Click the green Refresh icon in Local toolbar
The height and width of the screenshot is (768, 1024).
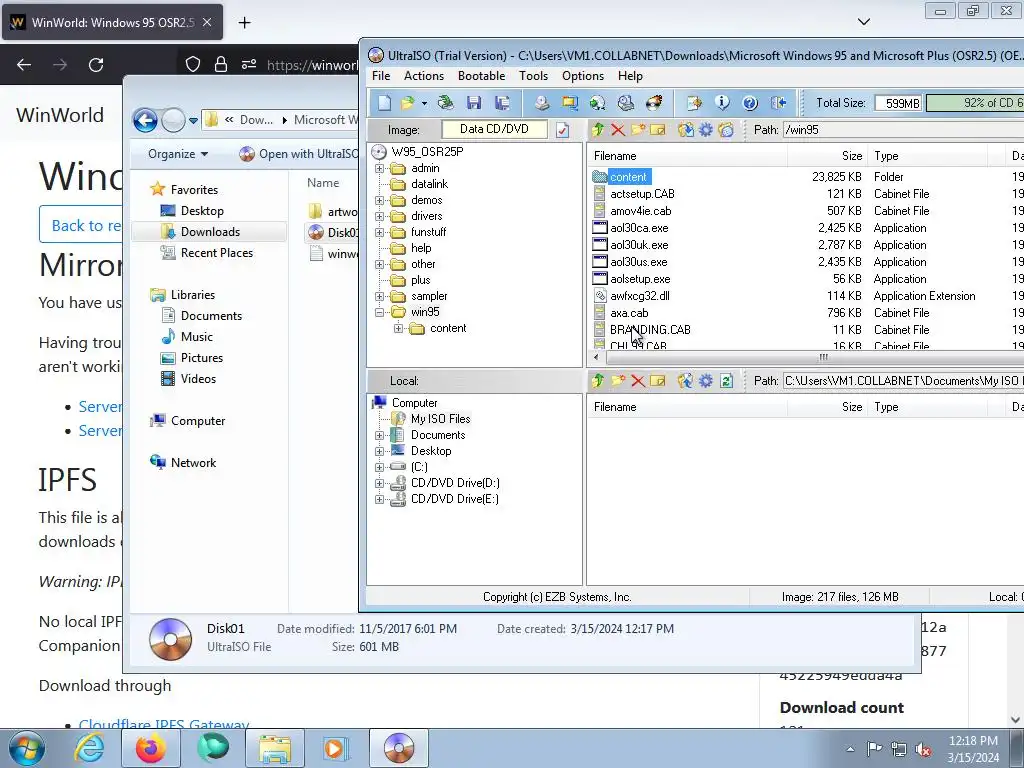(726, 381)
